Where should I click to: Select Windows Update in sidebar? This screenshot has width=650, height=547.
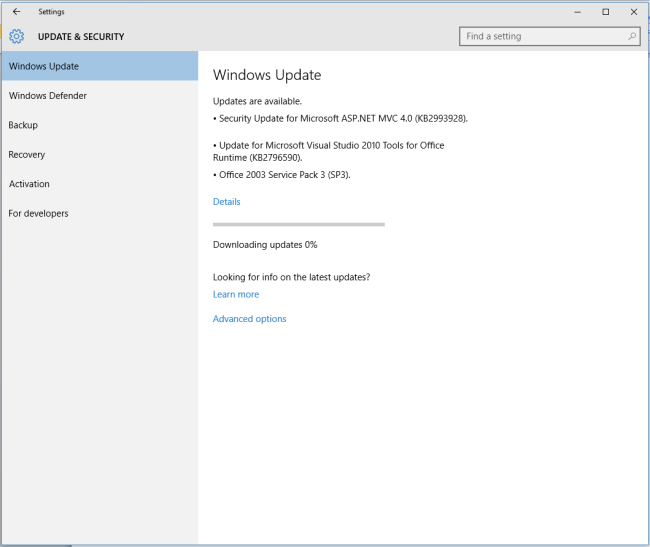click(x=100, y=66)
